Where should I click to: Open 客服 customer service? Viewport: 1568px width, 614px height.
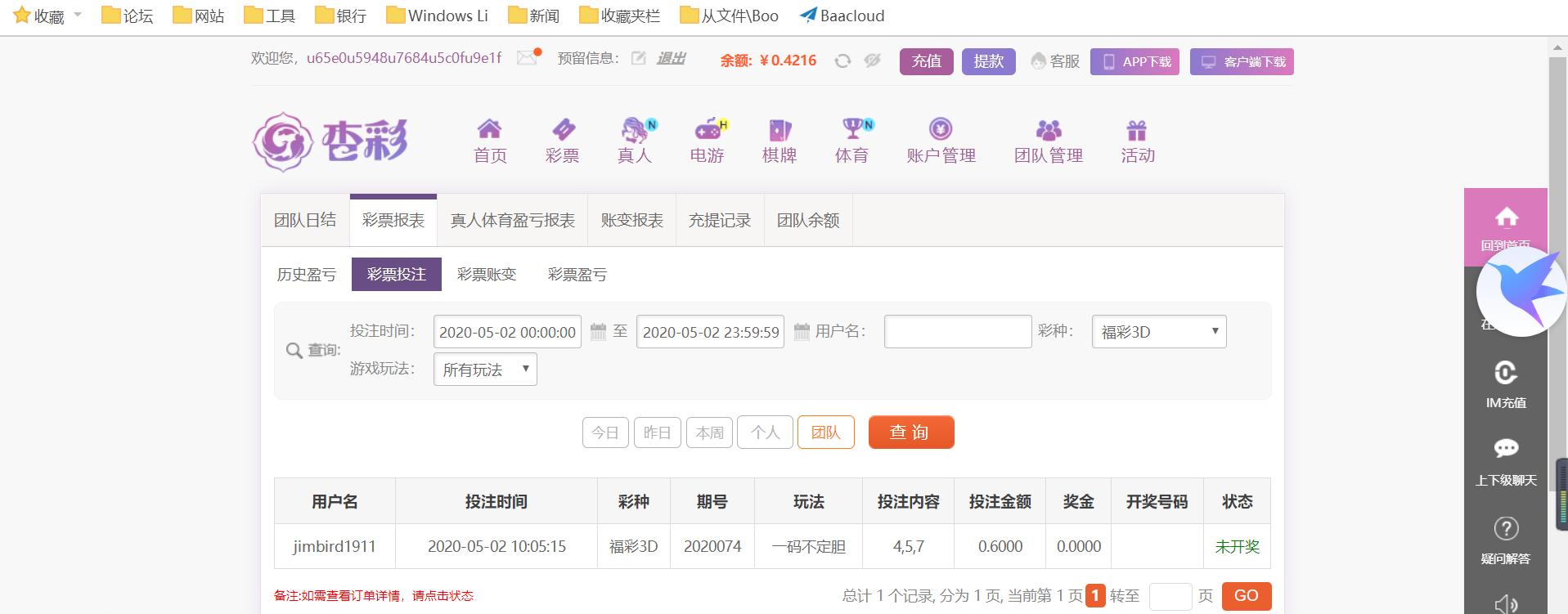(1055, 61)
